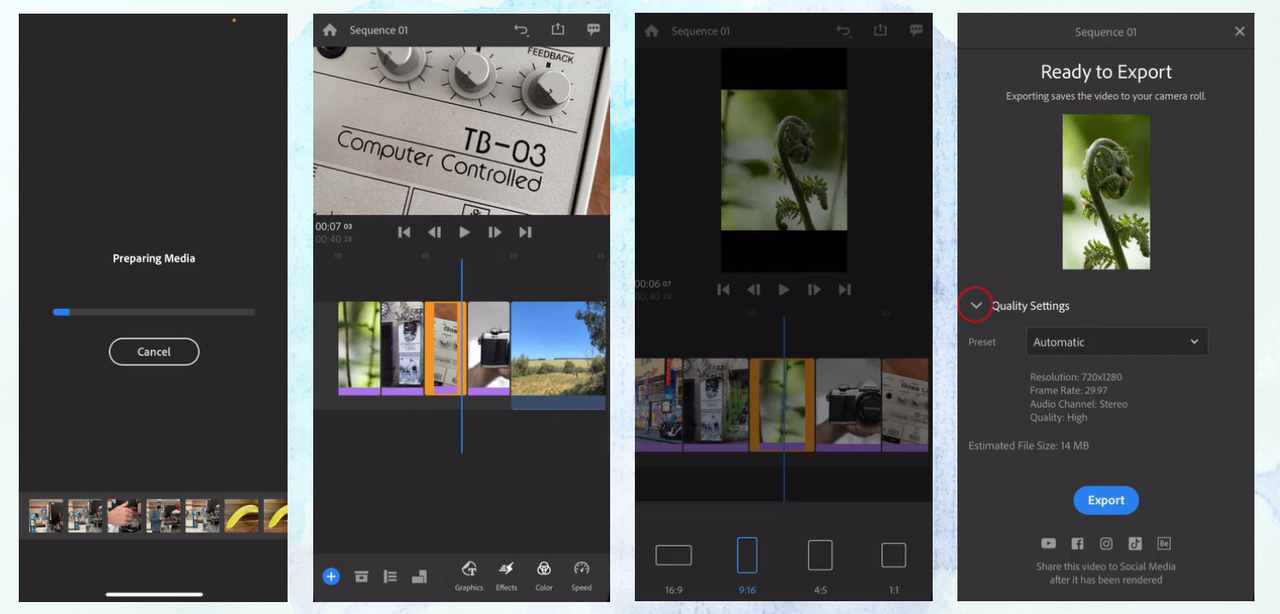Open the project assets icon beside plus button

pos(361,577)
